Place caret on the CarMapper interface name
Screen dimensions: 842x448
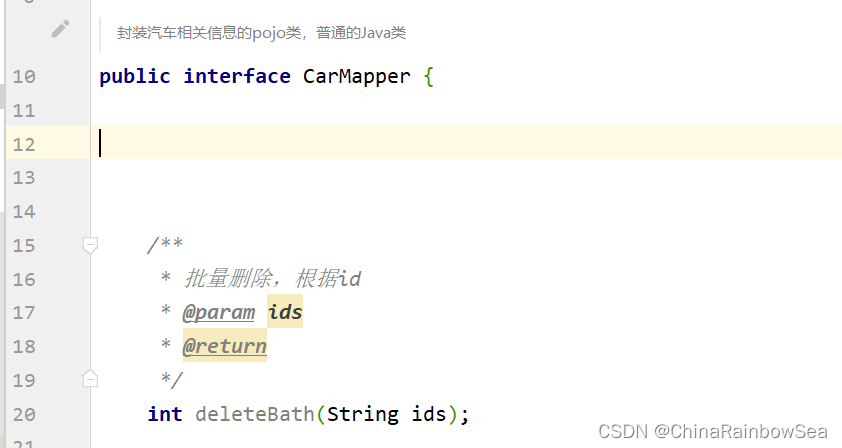356,77
